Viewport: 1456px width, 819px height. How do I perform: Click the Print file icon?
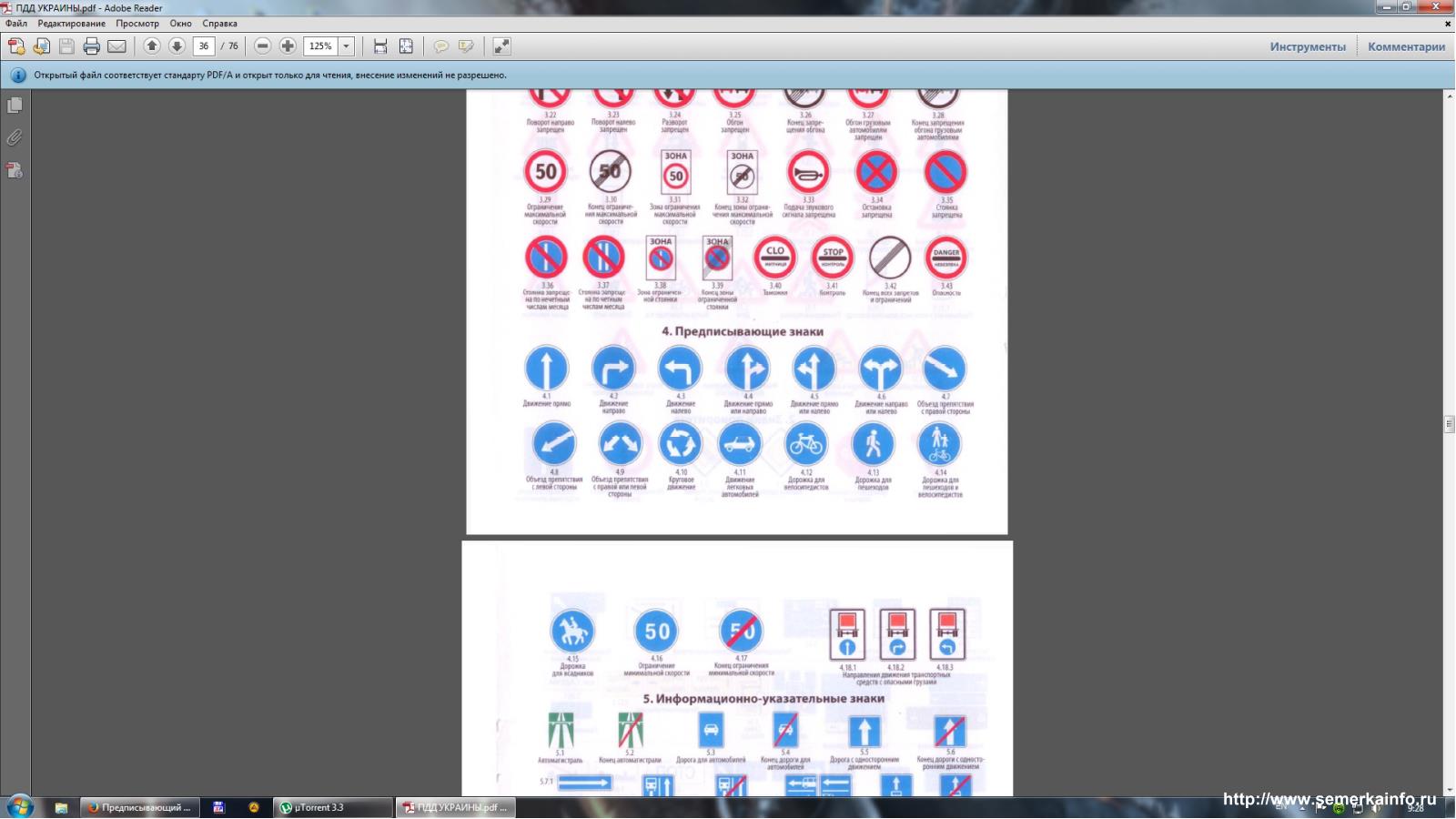(x=92, y=46)
